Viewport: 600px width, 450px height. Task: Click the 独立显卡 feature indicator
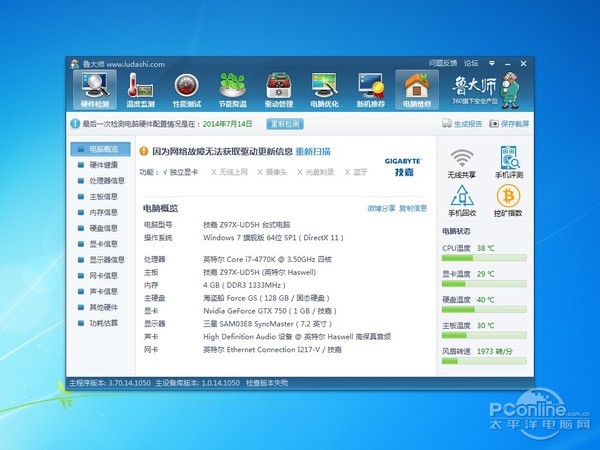(180, 172)
